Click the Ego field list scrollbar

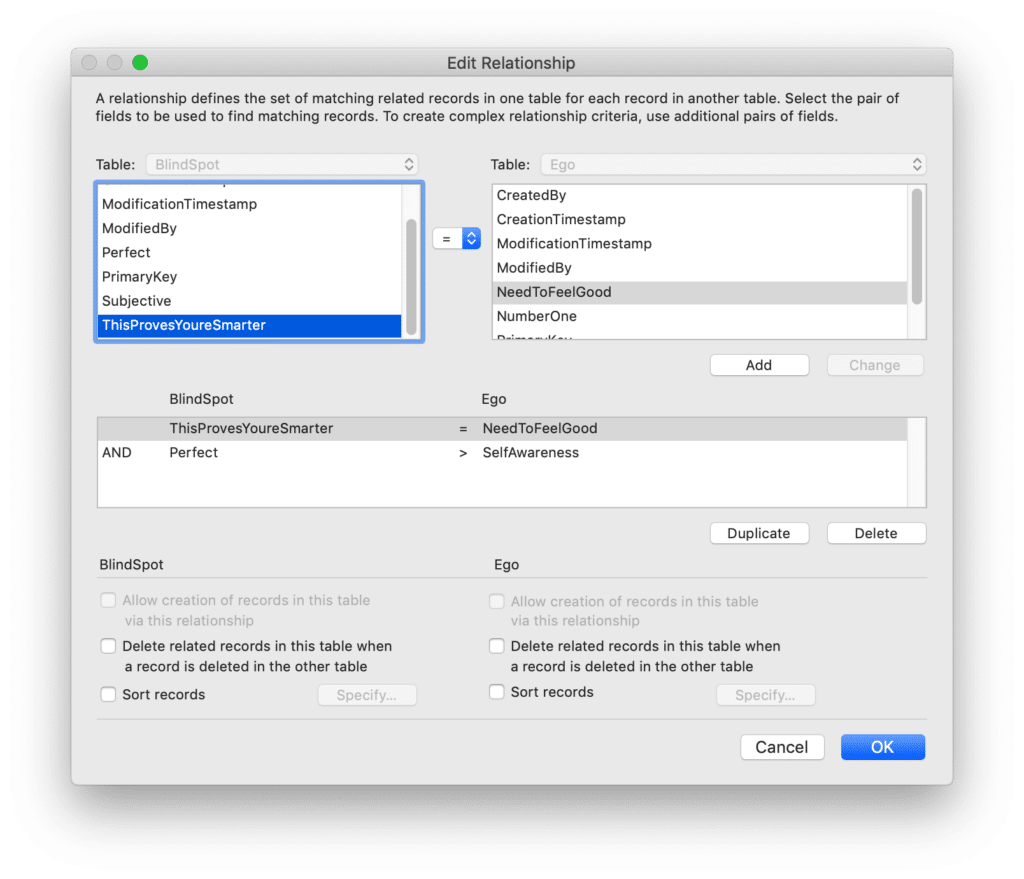pos(916,246)
